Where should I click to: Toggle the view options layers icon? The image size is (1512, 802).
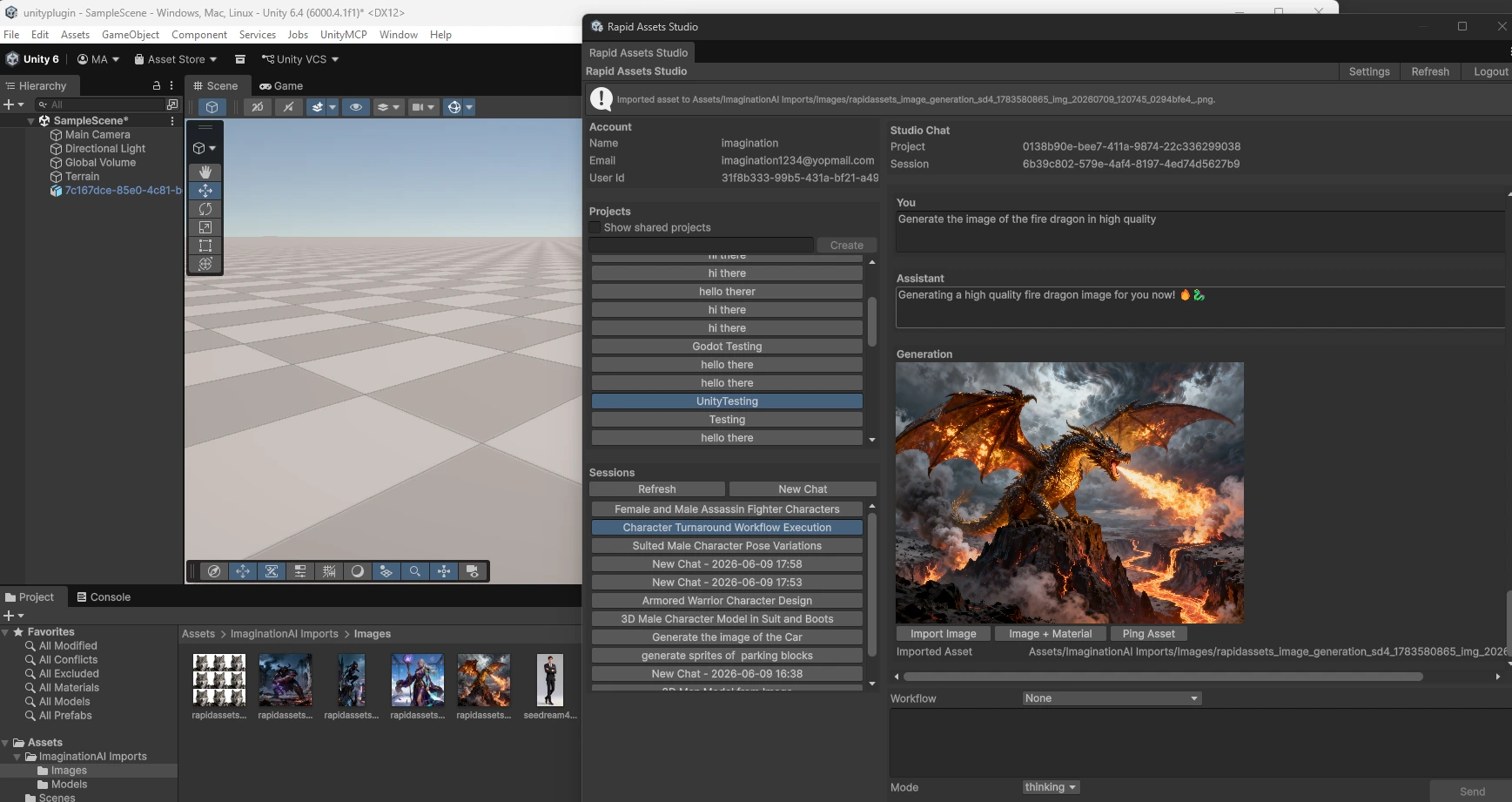tap(386, 571)
